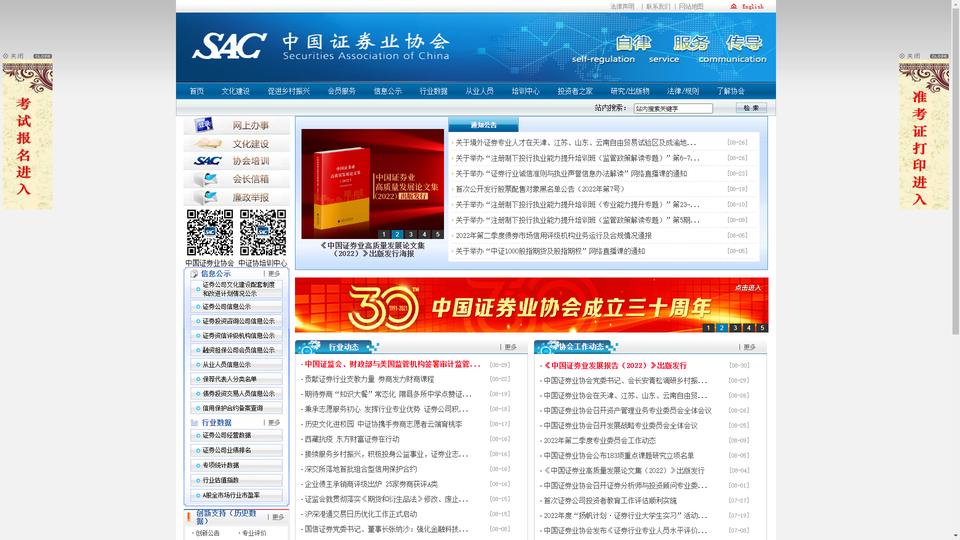Screen dimensions: 960x540
Task: Show slide 2 of 30周年 banner
Action: coord(722,328)
